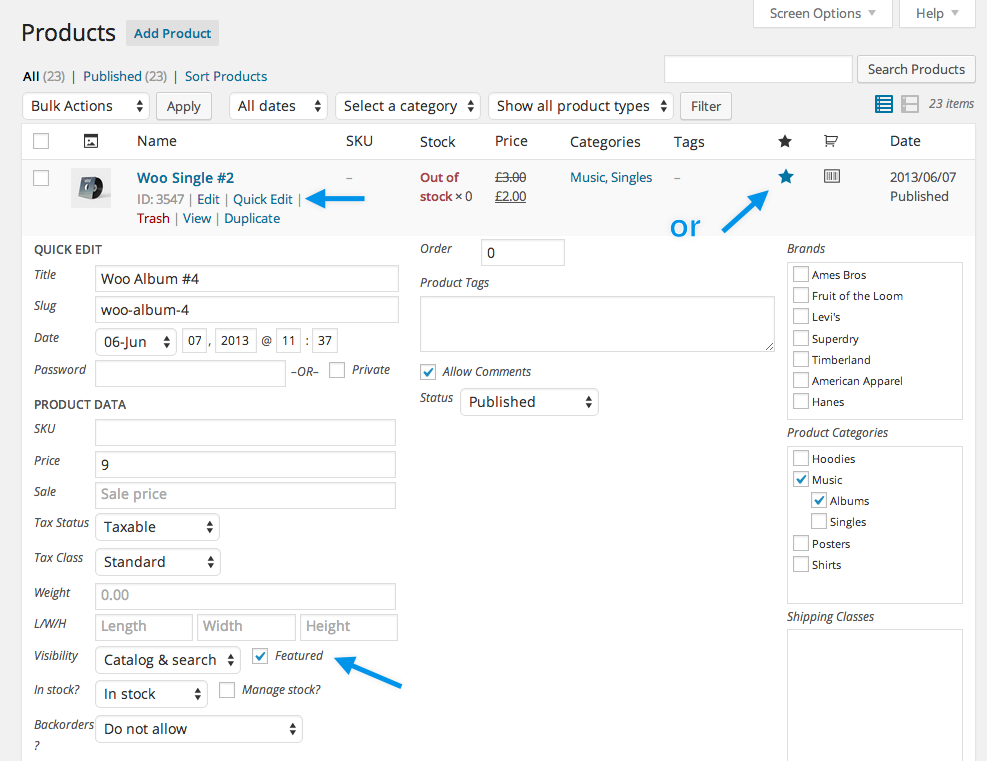
Task: Click the Add Product button
Action: (172, 33)
